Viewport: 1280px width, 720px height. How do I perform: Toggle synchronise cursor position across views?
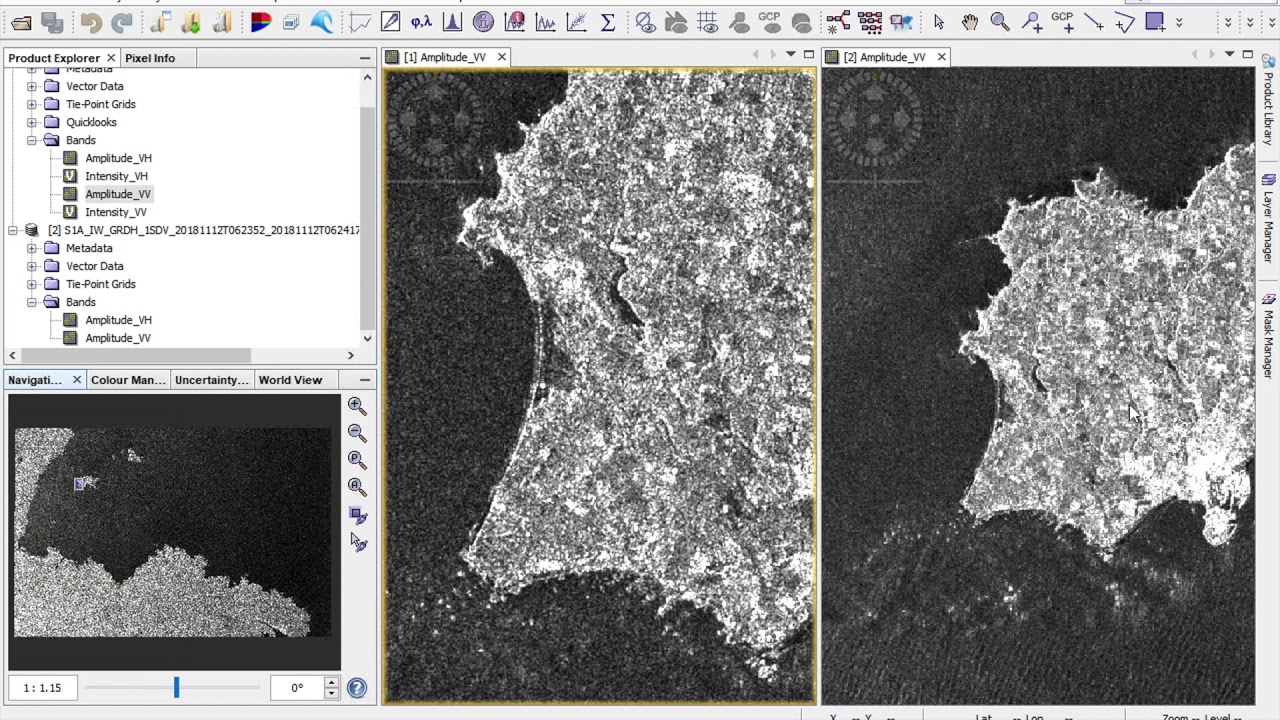[x=357, y=542]
